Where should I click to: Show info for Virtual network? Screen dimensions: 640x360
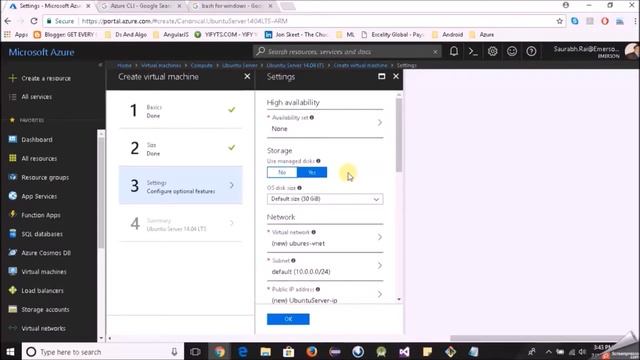coord(313,232)
